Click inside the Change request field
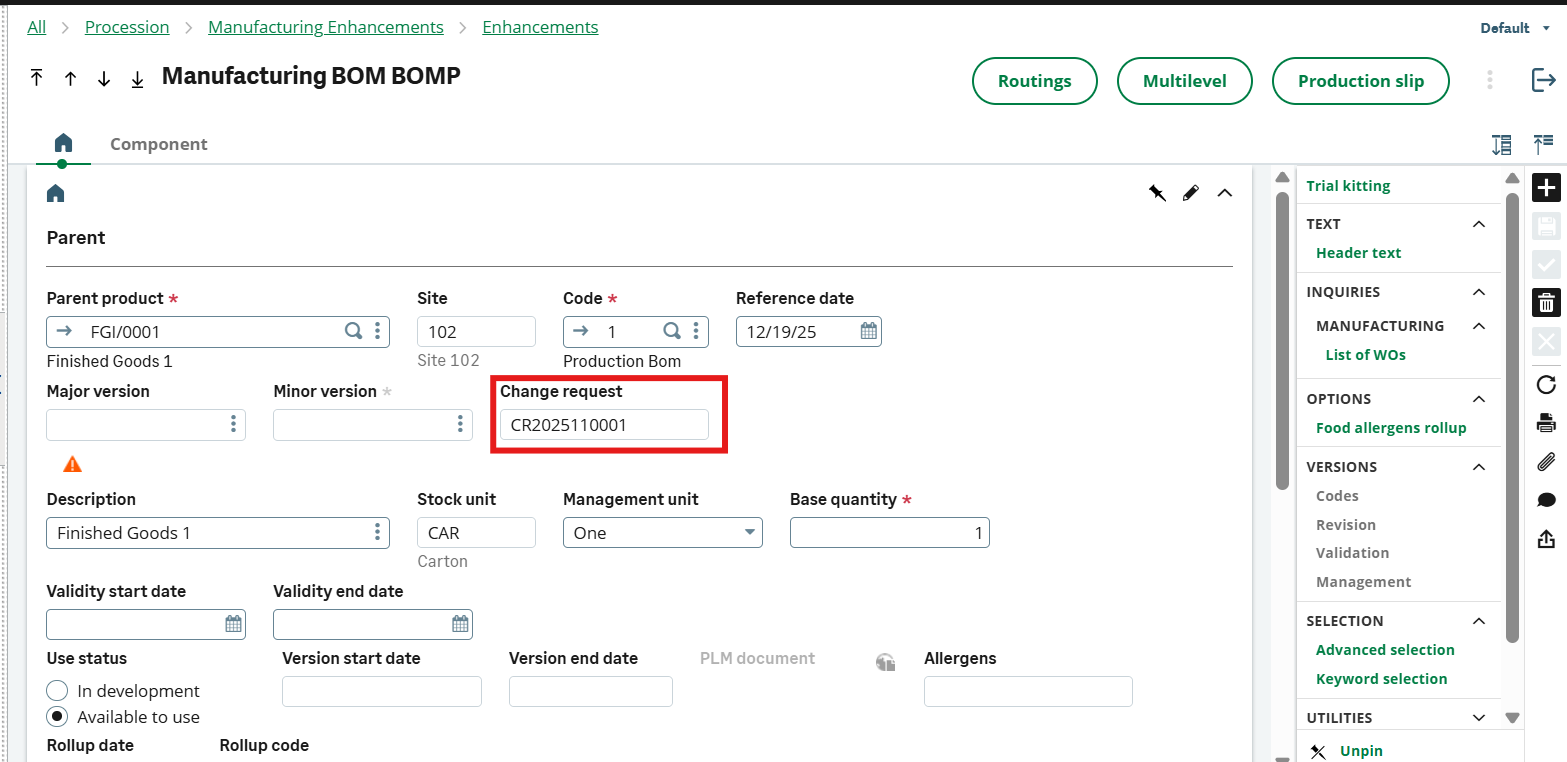 pos(604,424)
